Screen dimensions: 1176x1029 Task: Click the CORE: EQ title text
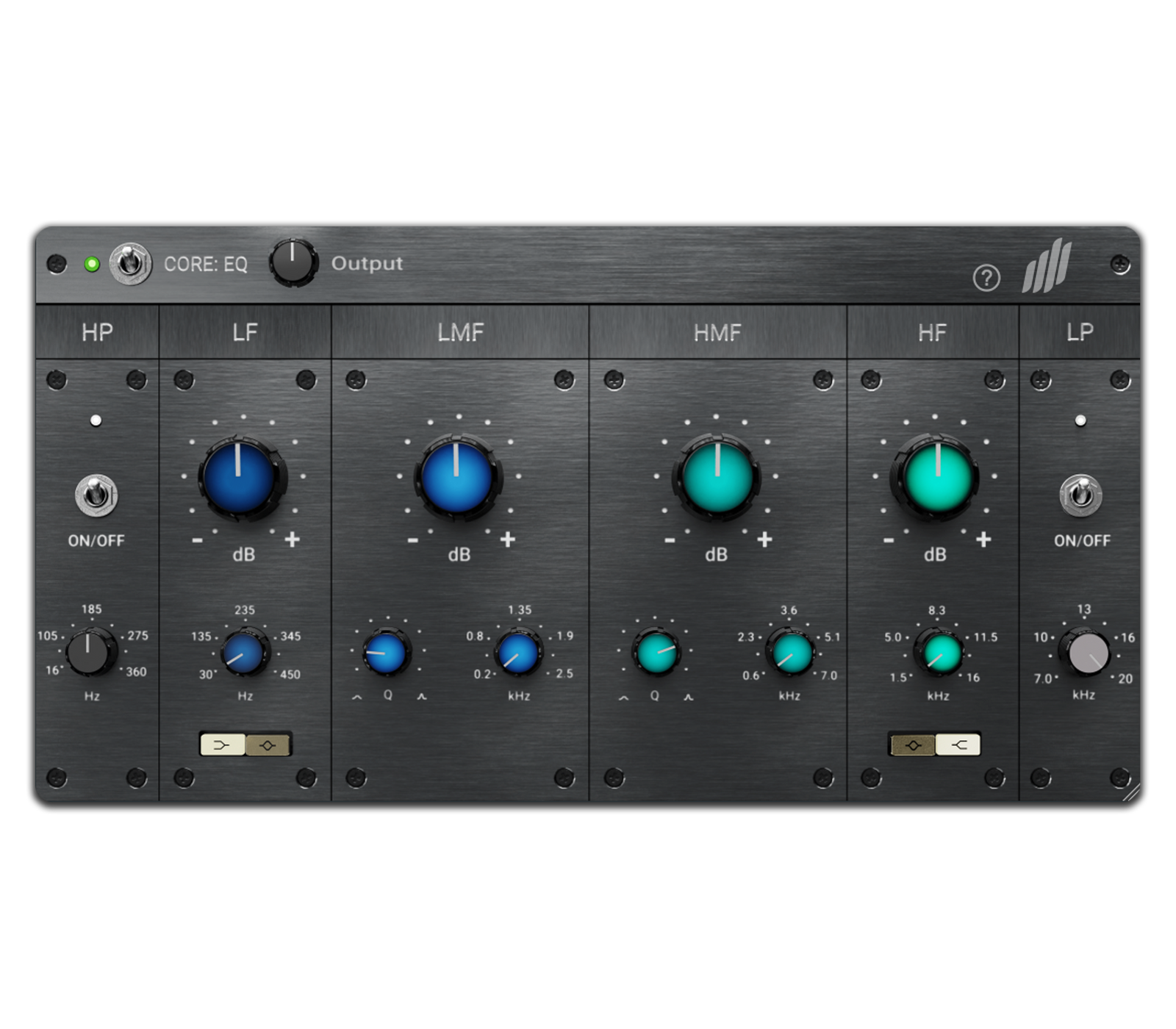tap(207, 263)
